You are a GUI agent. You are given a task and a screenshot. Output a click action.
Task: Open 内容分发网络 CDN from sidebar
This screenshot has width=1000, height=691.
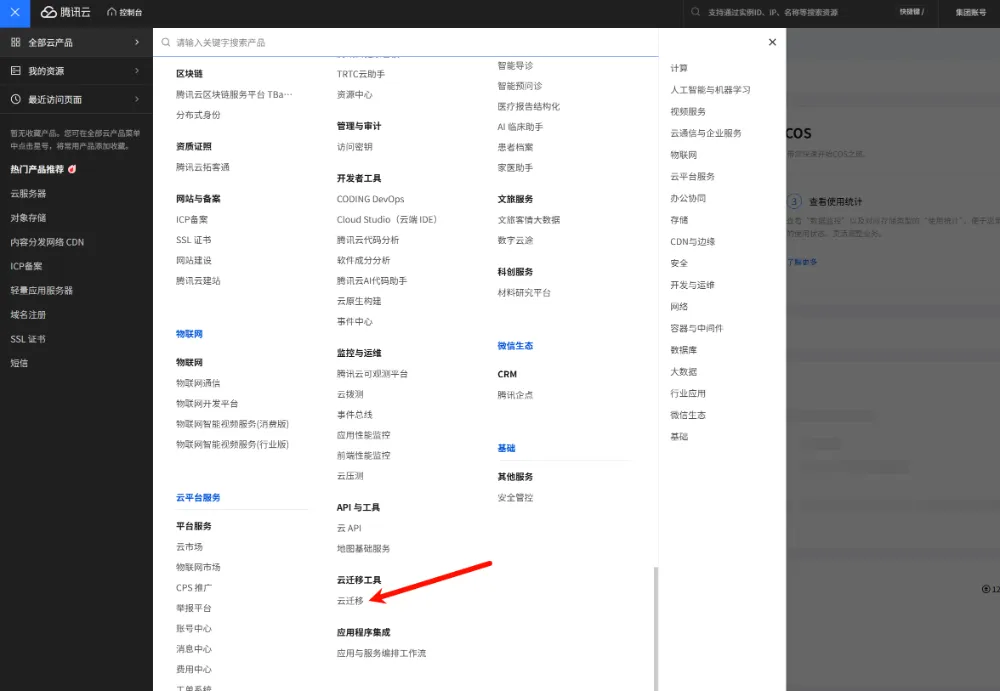47,242
